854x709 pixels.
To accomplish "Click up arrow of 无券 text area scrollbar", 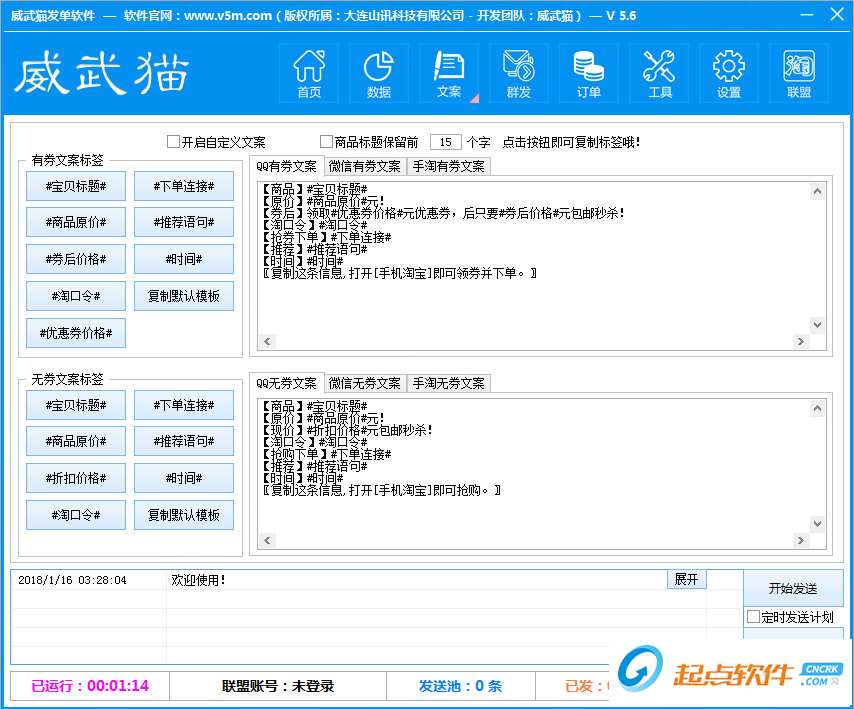I will [x=817, y=408].
